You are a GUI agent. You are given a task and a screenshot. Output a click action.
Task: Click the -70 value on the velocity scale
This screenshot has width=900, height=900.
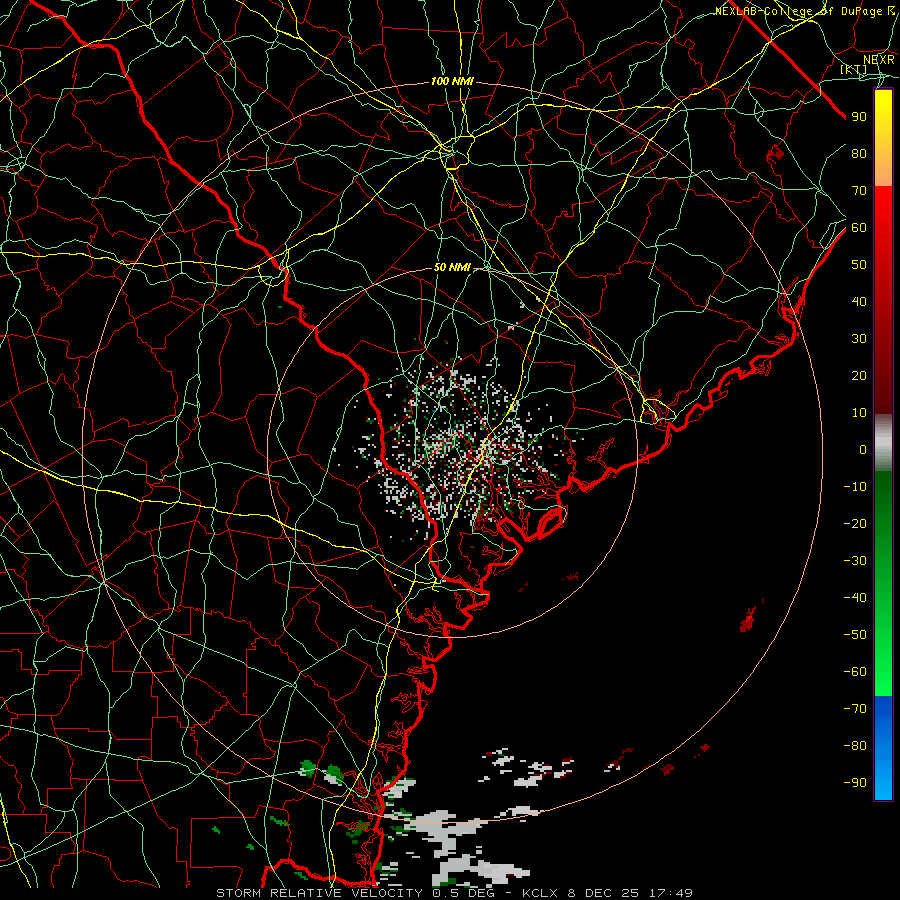pyautogui.click(x=855, y=709)
